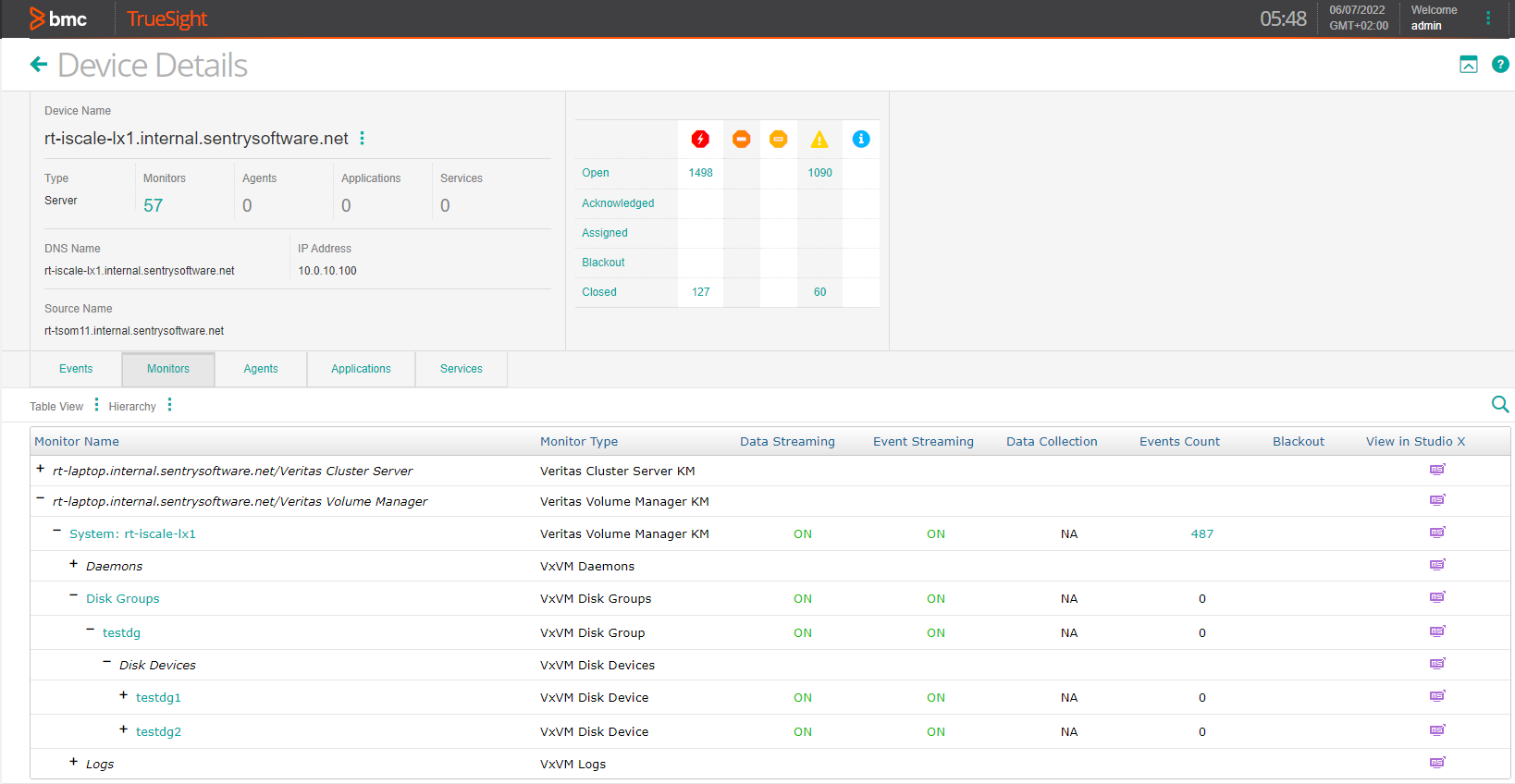
Task: Open the Applications tab
Action: click(361, 369)
